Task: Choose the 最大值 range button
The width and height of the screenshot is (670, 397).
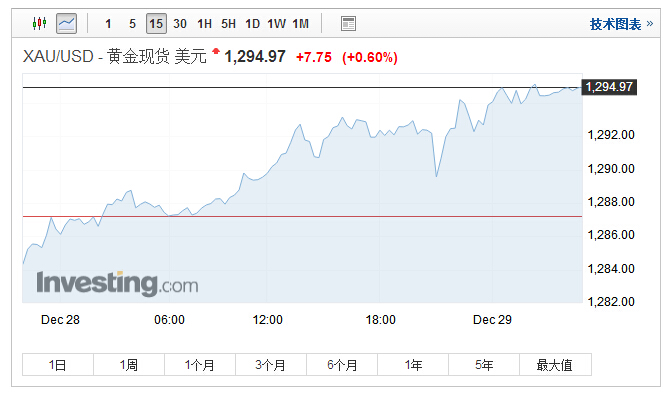Action: tap(555, 365)
